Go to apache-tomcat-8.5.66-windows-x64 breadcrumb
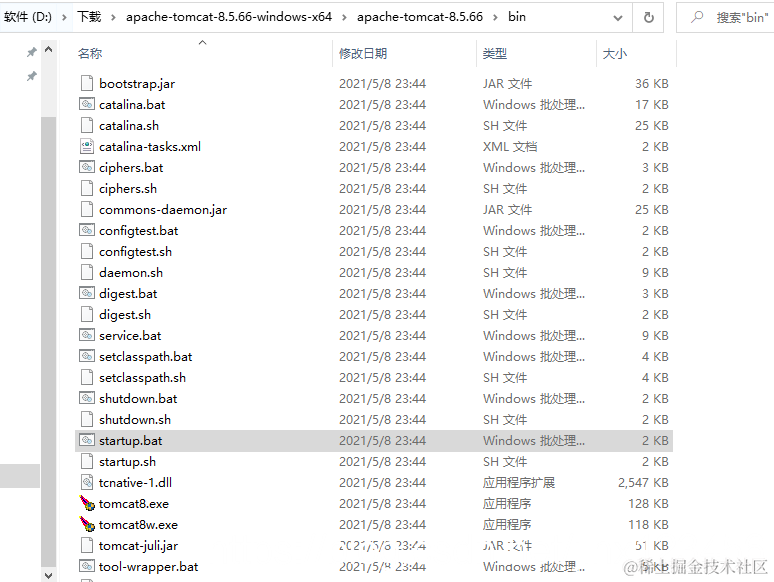This screenshot has width=774, height=582. 229,17
